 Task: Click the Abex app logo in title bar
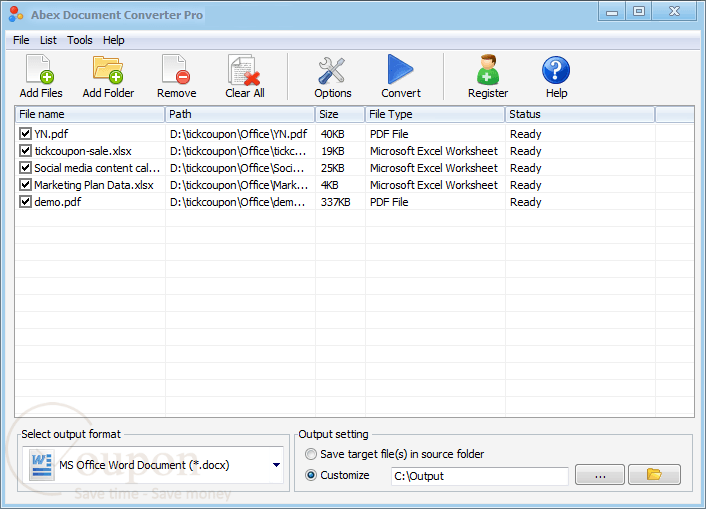(15, 14)
